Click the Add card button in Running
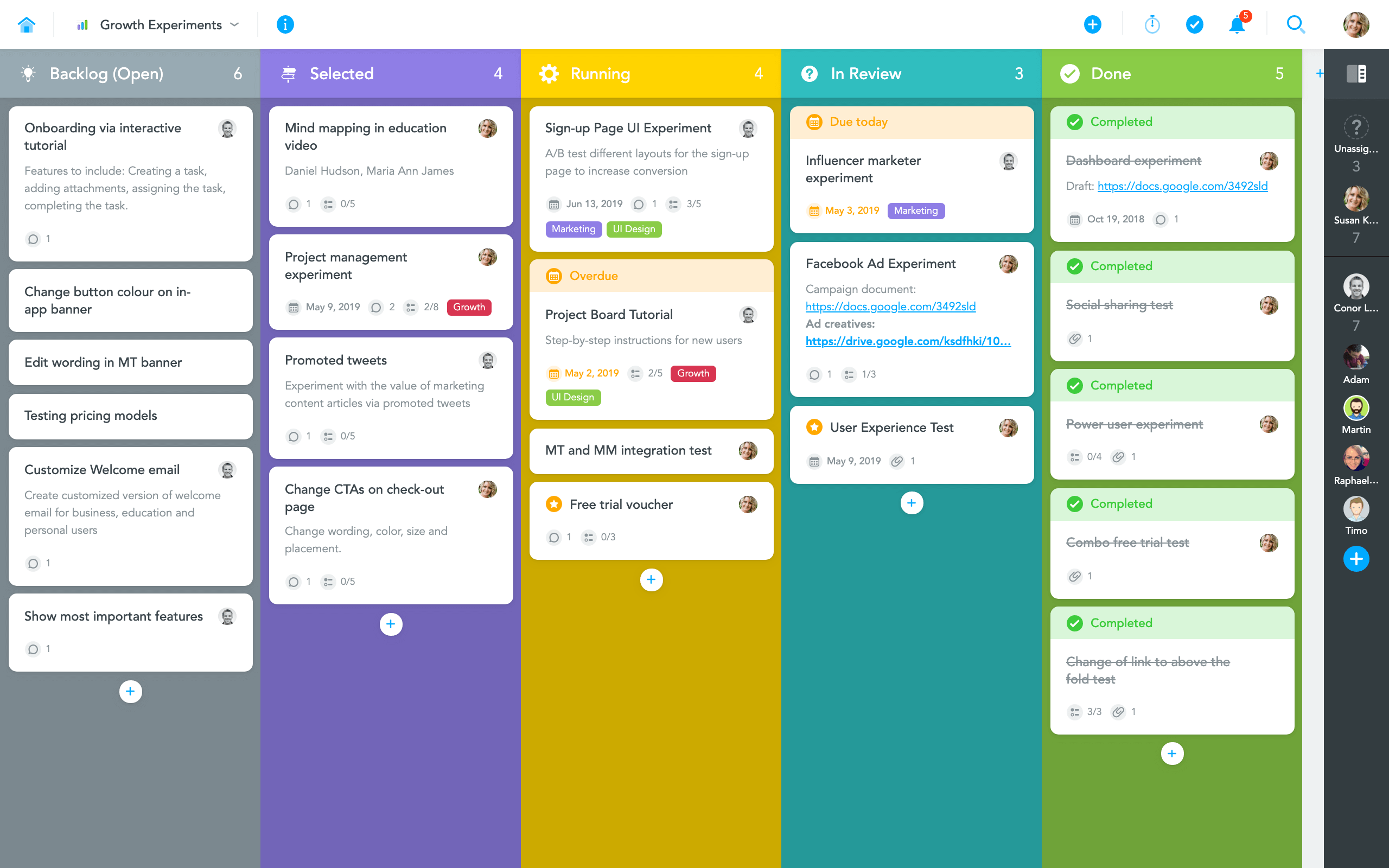This screenshot has width=1389, height=868. point(650,580)
